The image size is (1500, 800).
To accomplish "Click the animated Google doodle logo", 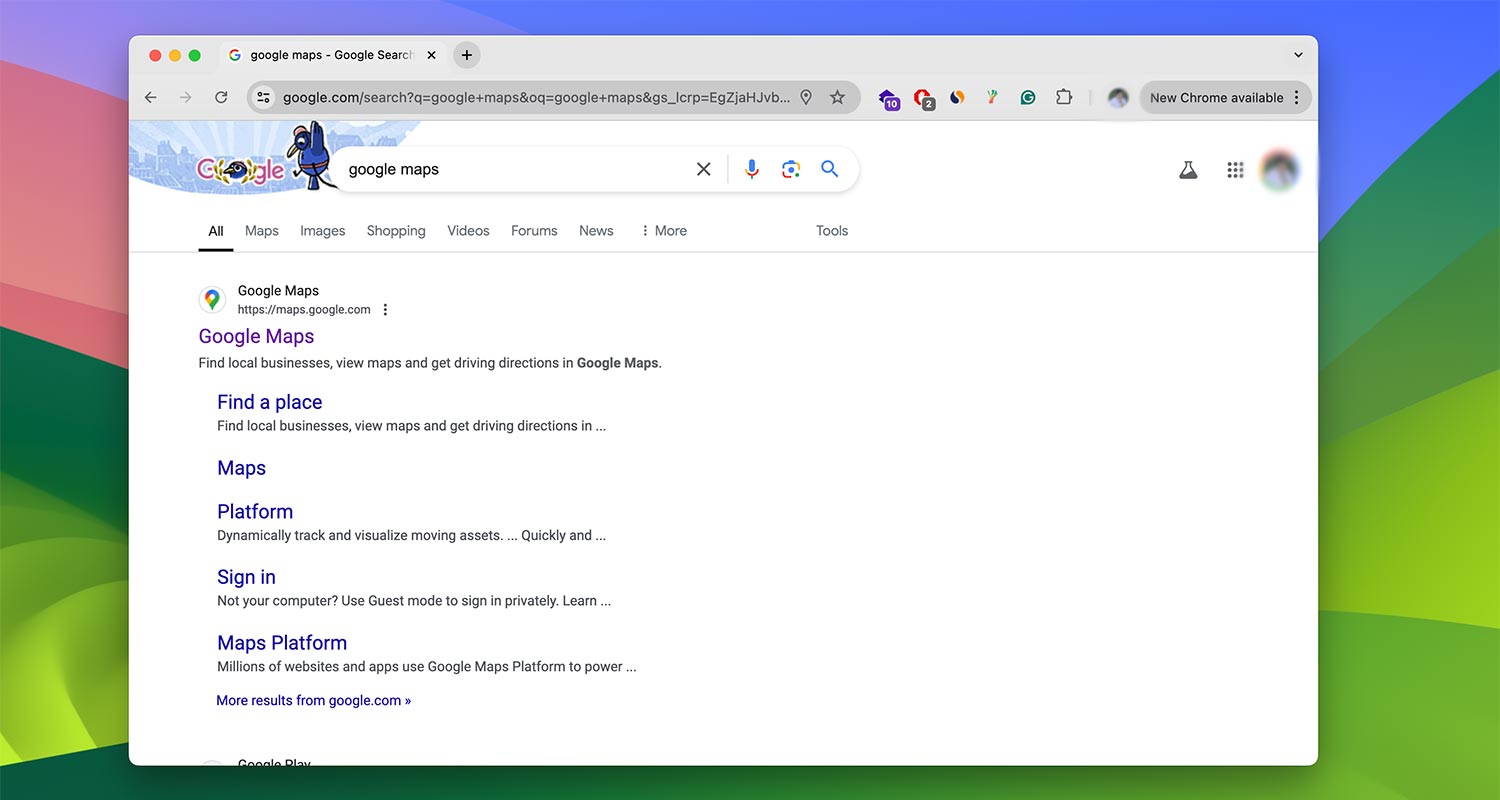I will [x=240, y=169].
